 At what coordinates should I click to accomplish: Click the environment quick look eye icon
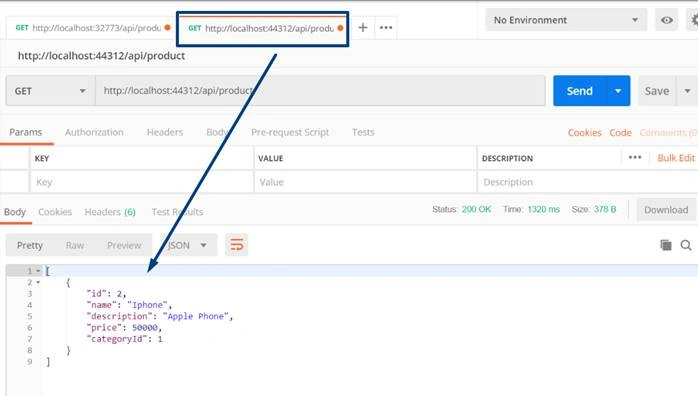[666, 20]
